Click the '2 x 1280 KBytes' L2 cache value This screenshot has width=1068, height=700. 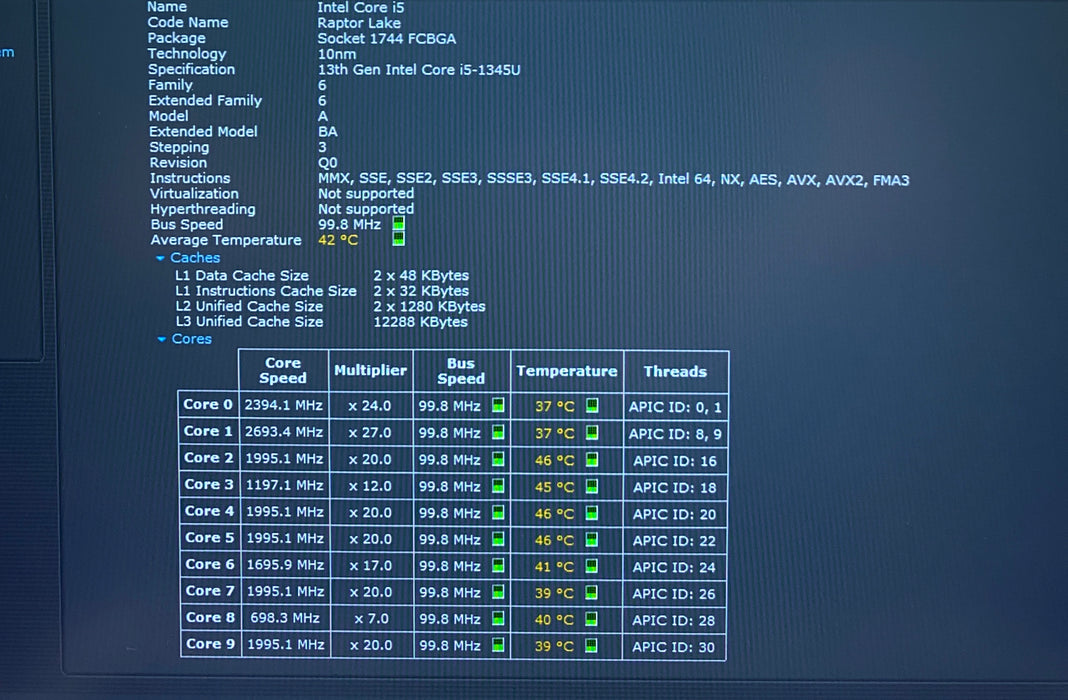pyautogui.click(x=429, y=306)
